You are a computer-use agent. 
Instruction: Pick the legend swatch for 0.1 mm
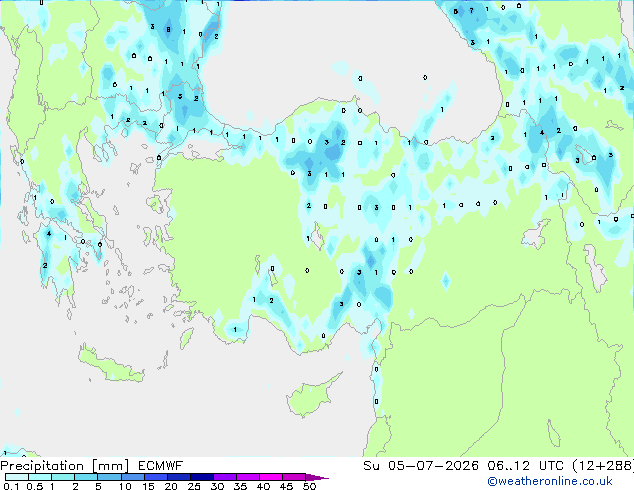point(17,477)
